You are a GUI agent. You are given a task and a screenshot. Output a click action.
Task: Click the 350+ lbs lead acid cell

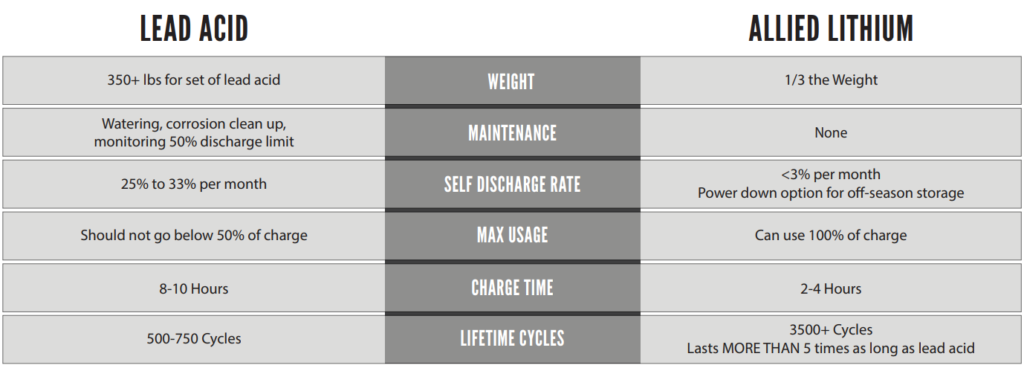click(194, 81)
